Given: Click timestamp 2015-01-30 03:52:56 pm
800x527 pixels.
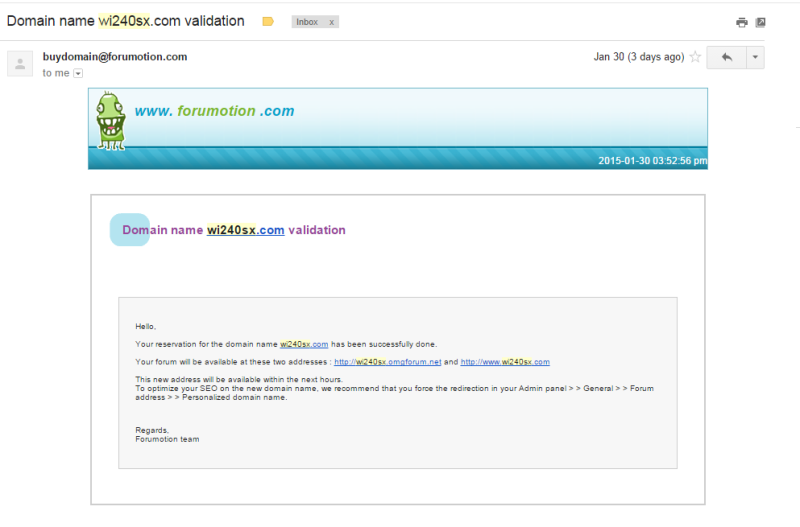Looking at the screenshot, I should 653,161.
